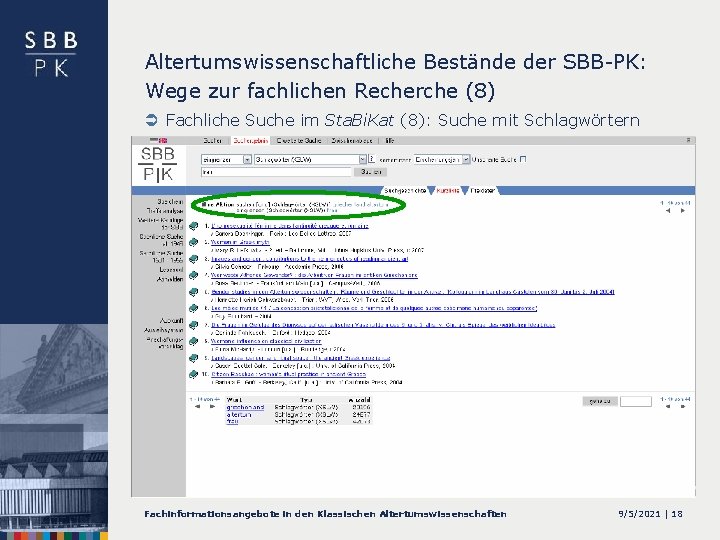This screenshot has height=540, width=720.
Task: Click the 'griechenland' keyword link
Action: click(245, 407)
